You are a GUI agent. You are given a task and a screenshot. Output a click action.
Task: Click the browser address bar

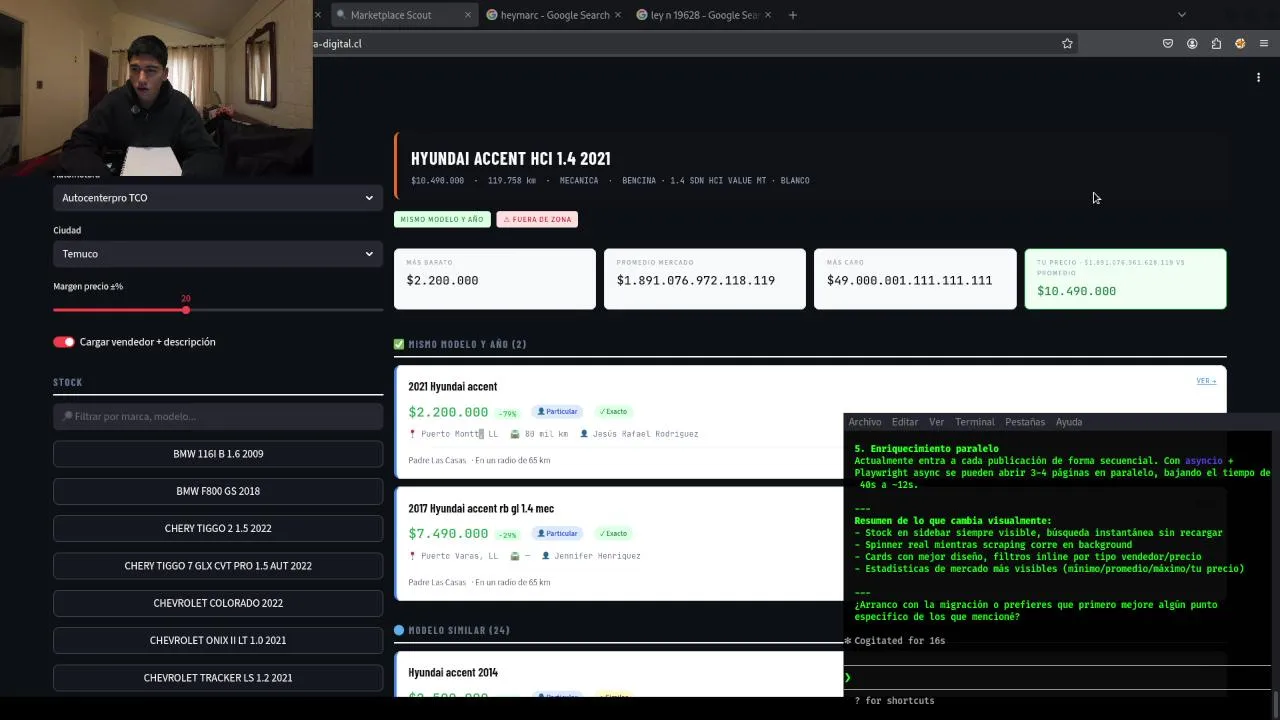click(680, 44)
